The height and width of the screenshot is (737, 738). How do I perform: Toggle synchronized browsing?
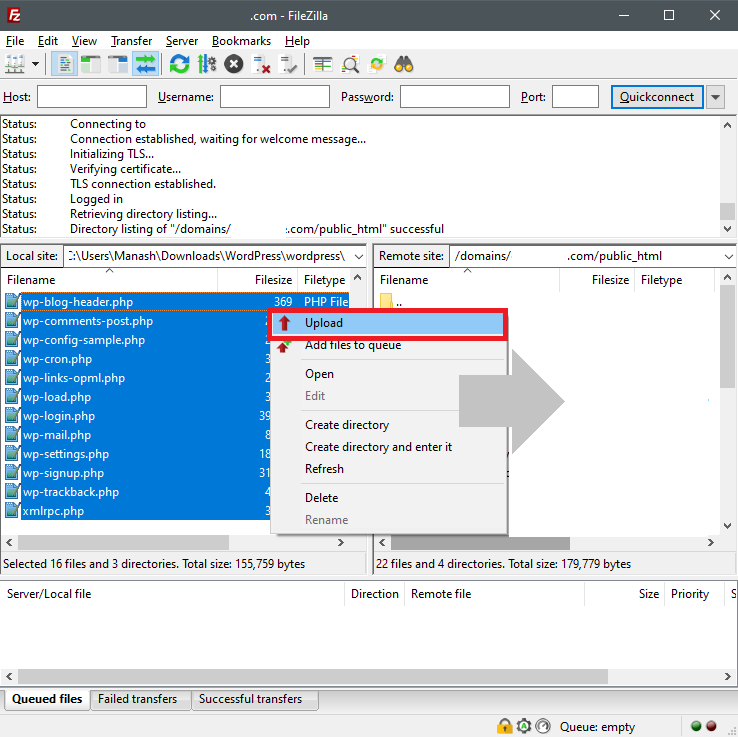(377, 64)
